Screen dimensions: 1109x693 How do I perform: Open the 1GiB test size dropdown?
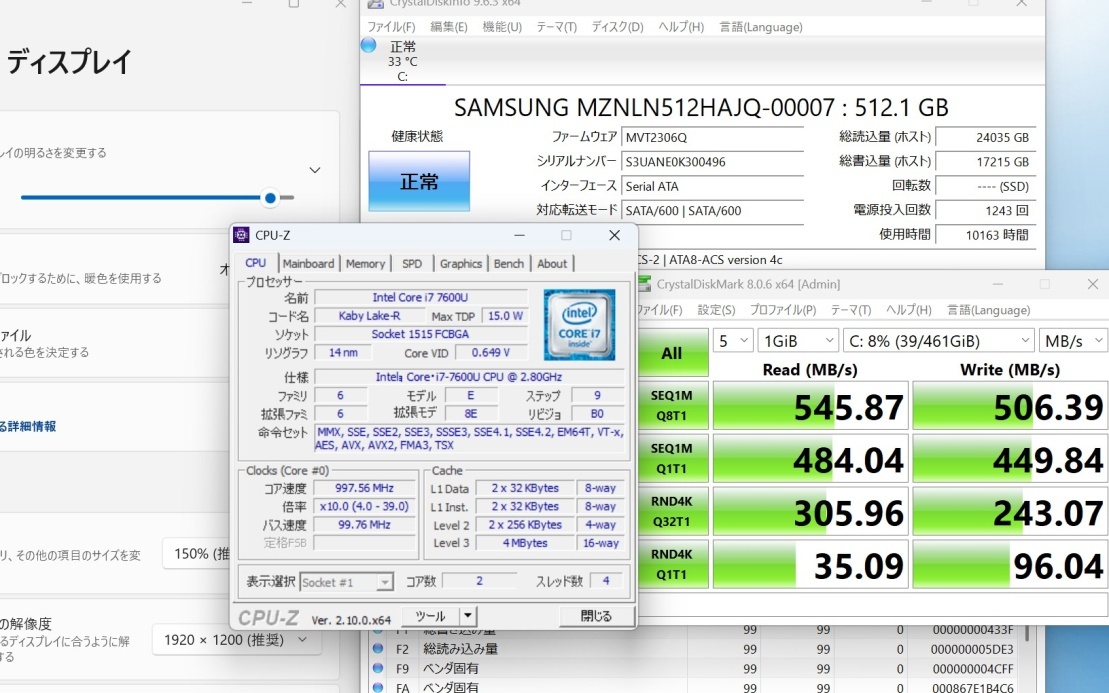tap(797, 341)
